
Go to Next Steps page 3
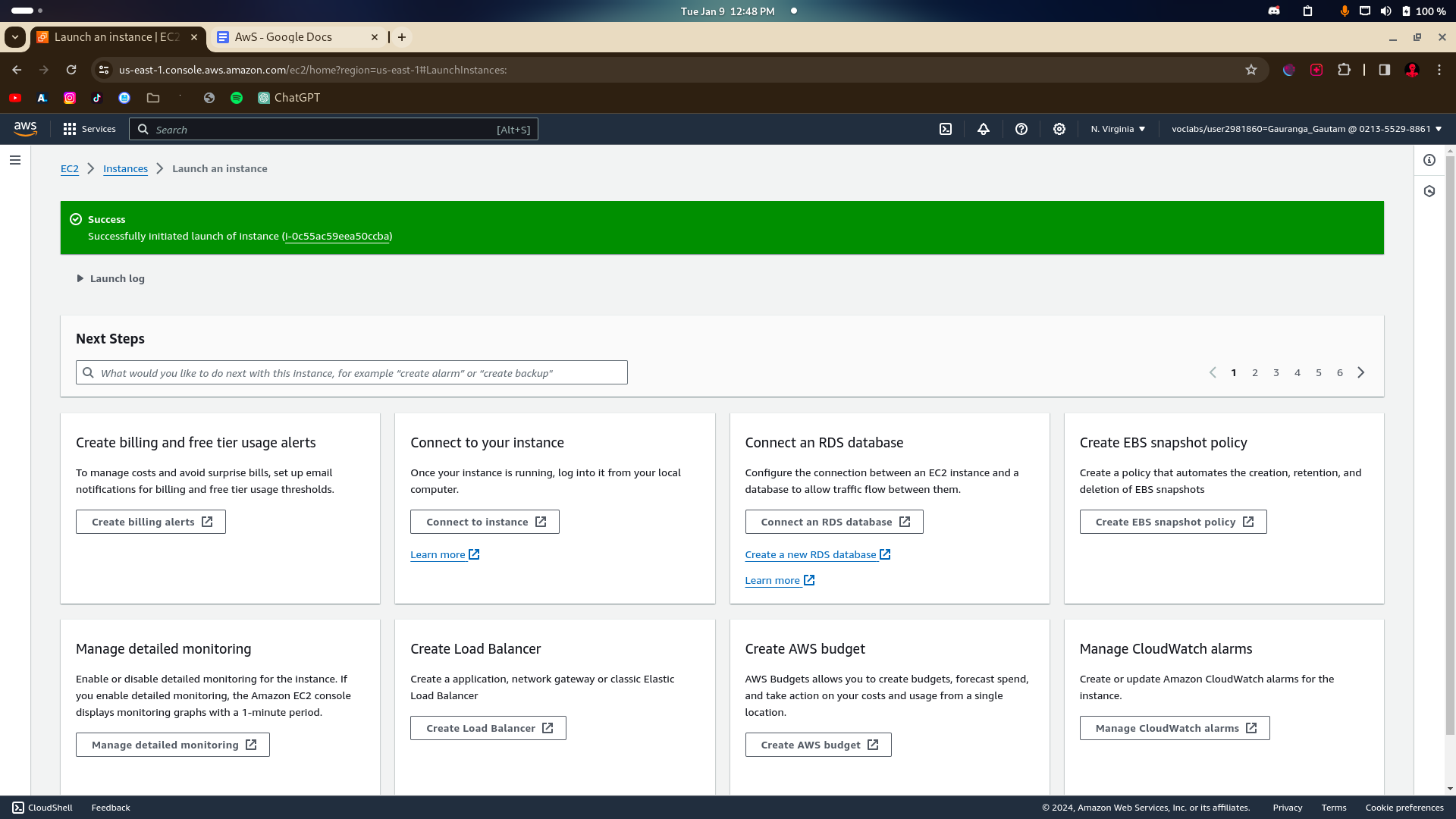coord(1276,372)
